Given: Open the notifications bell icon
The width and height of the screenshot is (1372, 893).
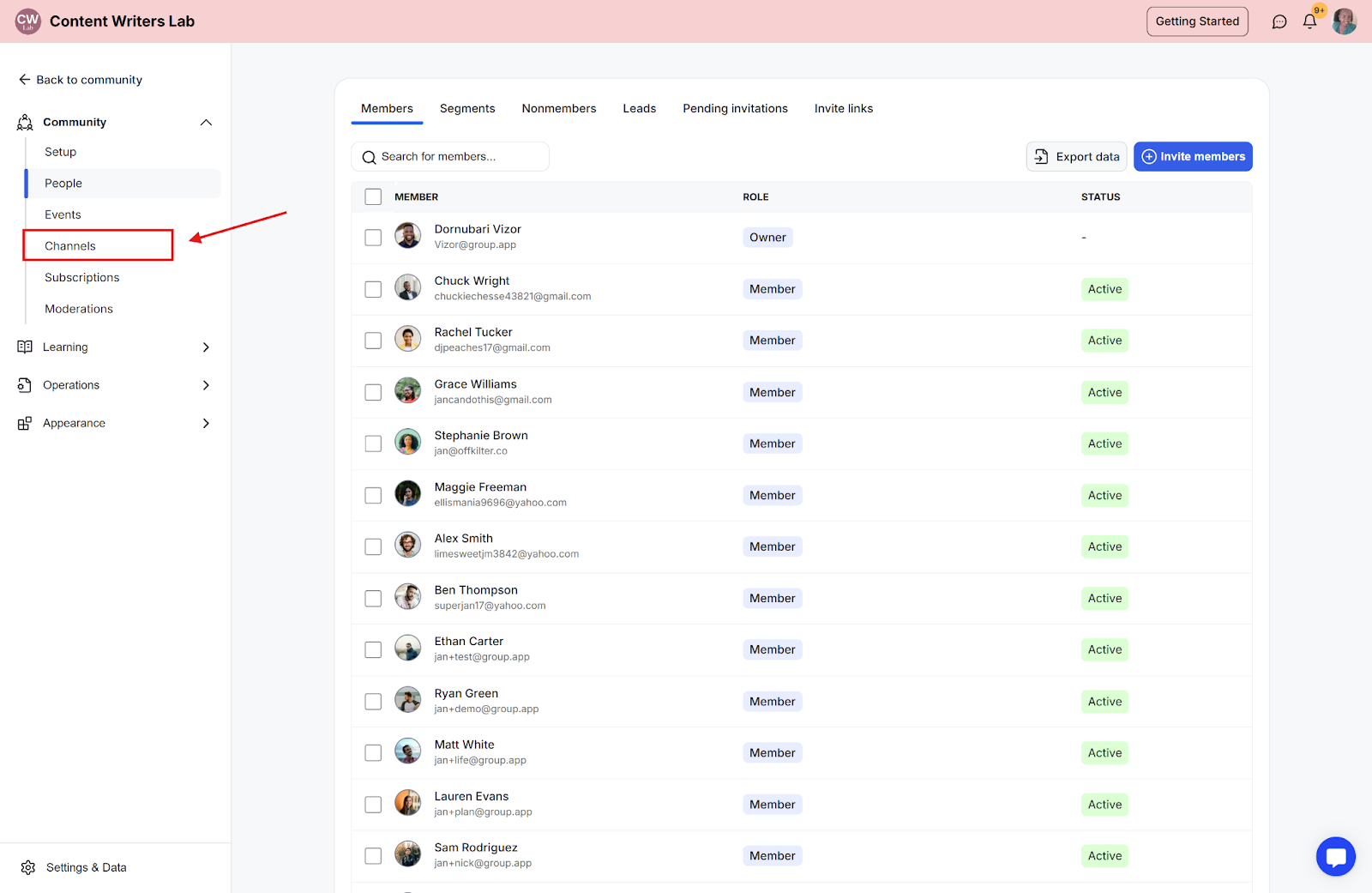Looking at the screenshot, I should [x=1309, y=21].
